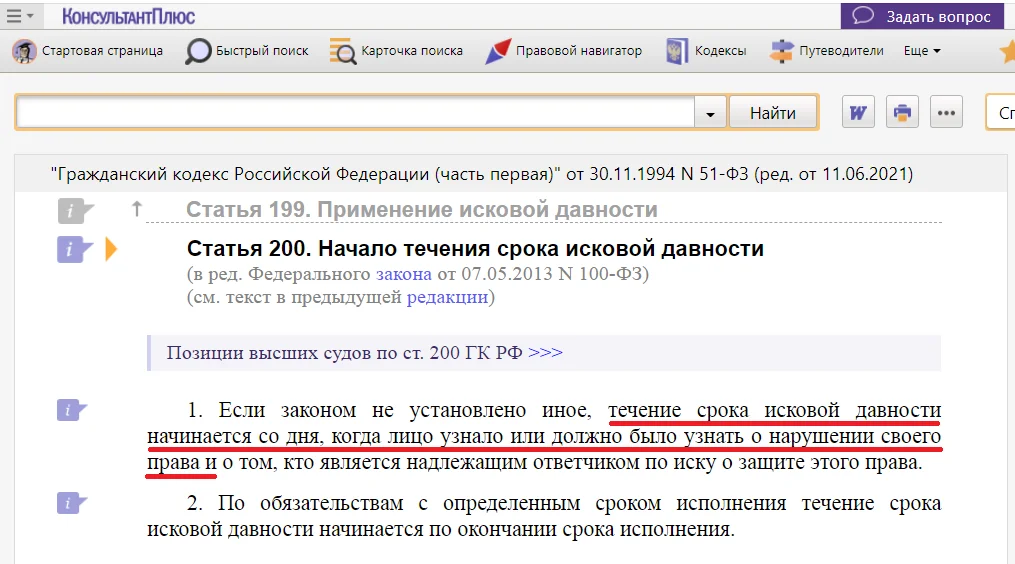Click the Гражданский кодекс document title bar
Viewport: 1015px width, 564px height.
[x=510, y=174]
